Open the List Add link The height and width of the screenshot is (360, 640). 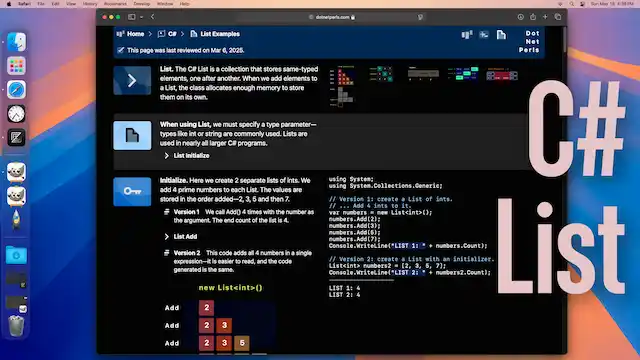coord(185,236)
